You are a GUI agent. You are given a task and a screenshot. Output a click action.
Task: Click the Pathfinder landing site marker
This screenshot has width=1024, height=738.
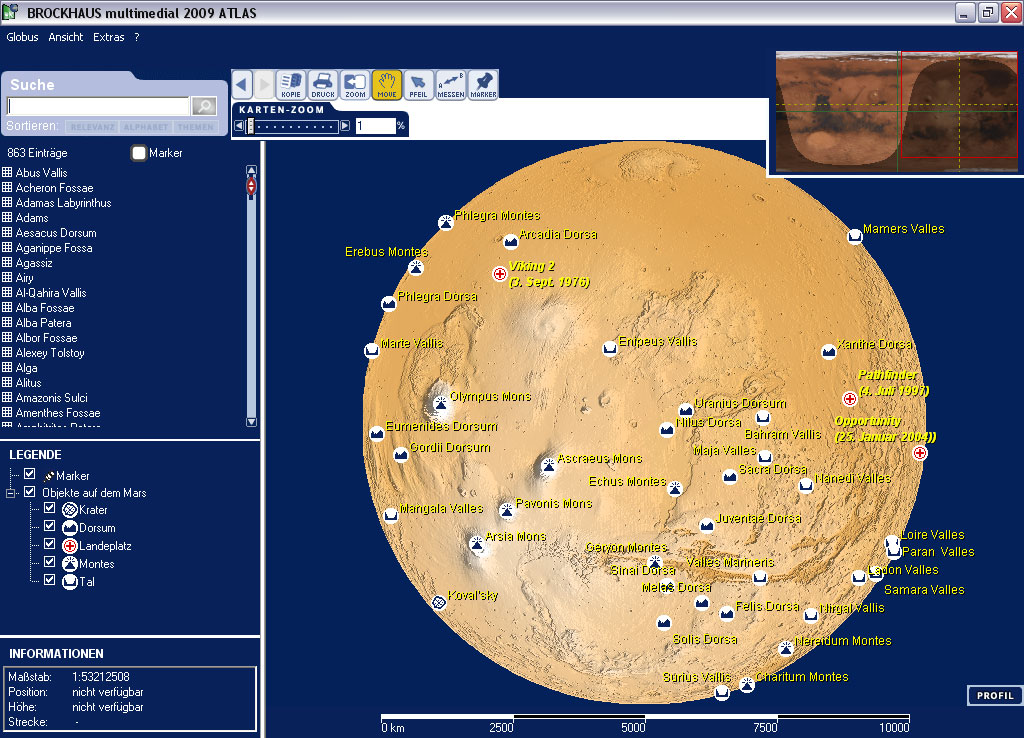850,398
